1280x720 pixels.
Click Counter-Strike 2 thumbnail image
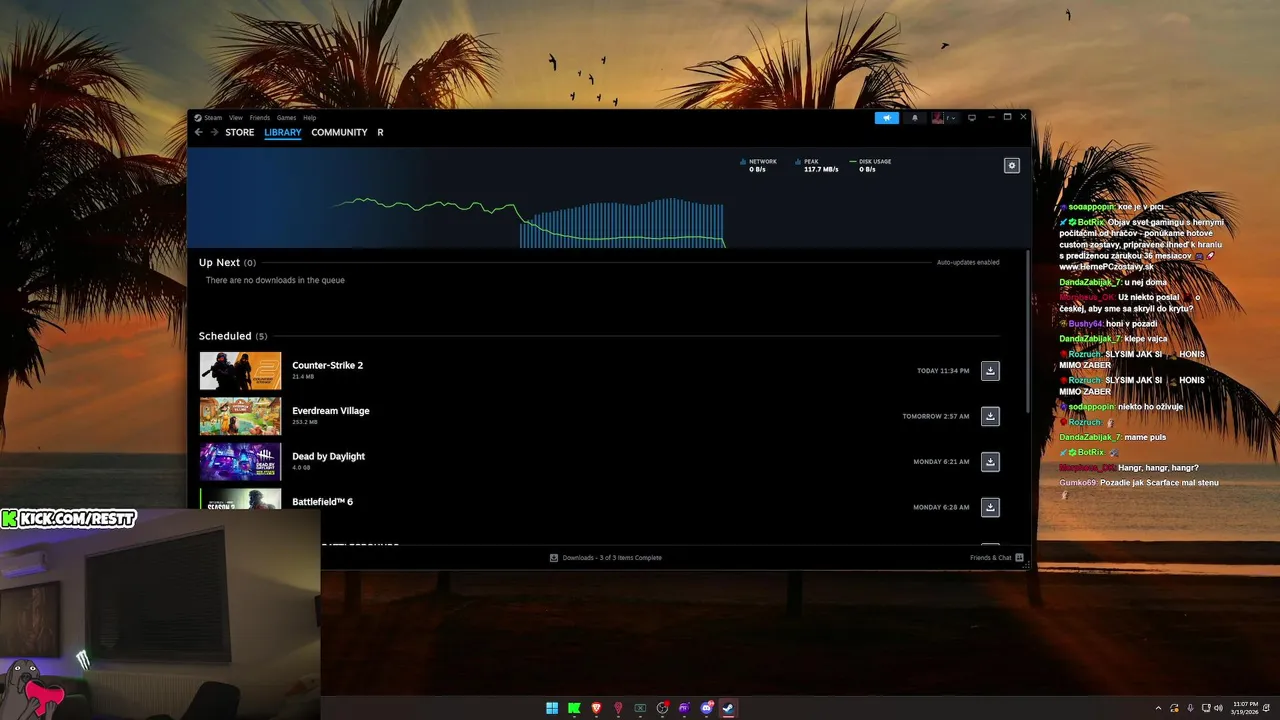pyautogui.click(x=240, y=371)
